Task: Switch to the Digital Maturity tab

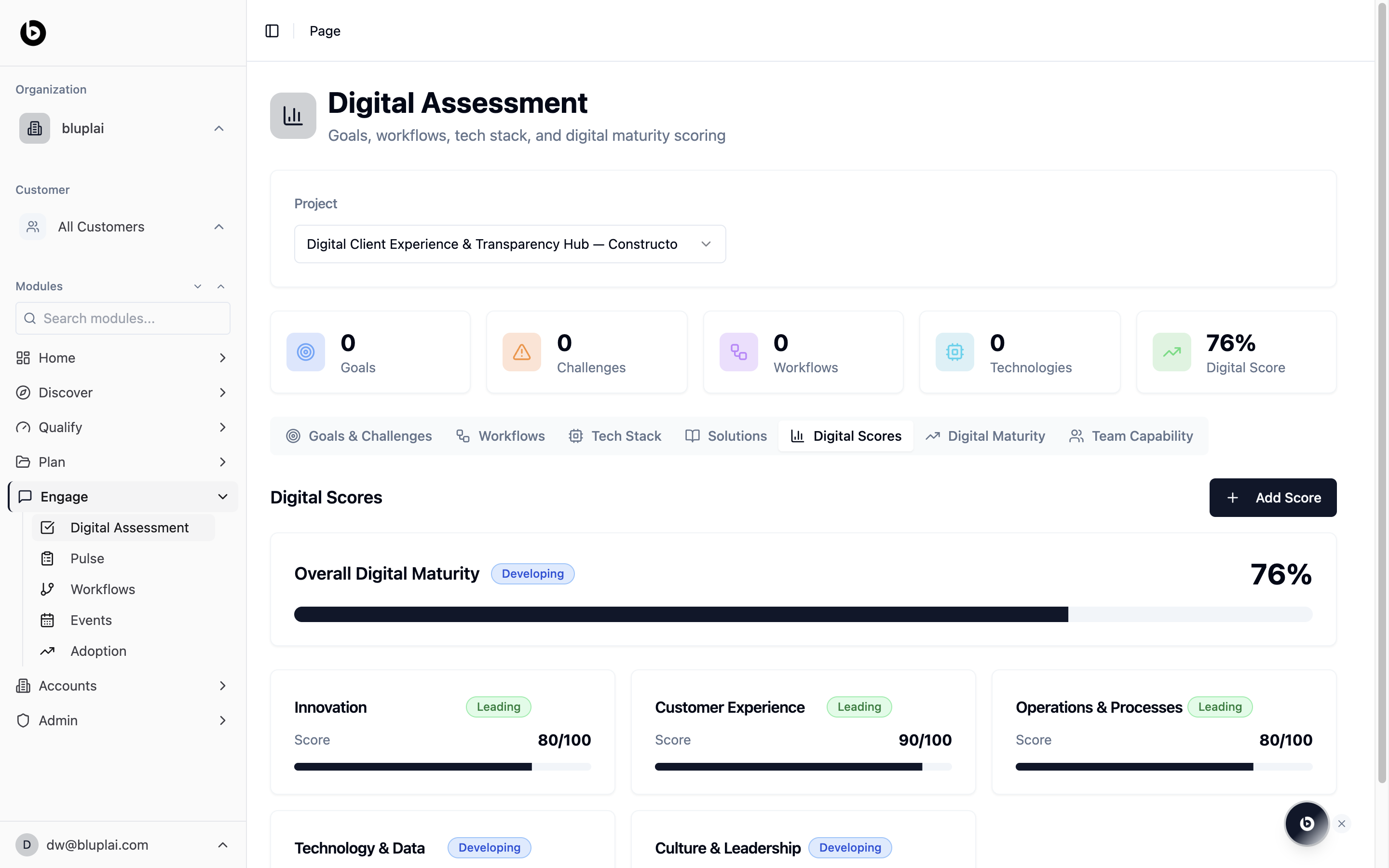Action: pos(985,436)
